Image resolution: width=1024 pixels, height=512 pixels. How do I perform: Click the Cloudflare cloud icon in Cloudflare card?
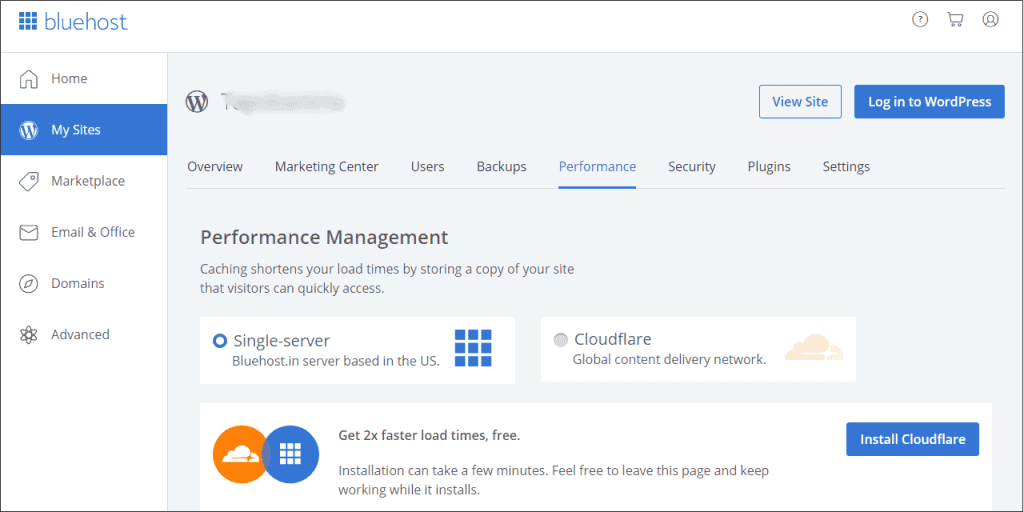point(814,347)
